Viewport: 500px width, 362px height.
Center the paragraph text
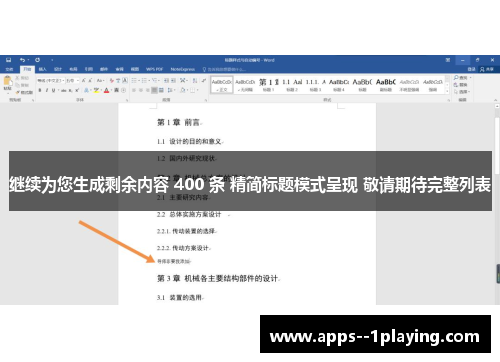141,90
